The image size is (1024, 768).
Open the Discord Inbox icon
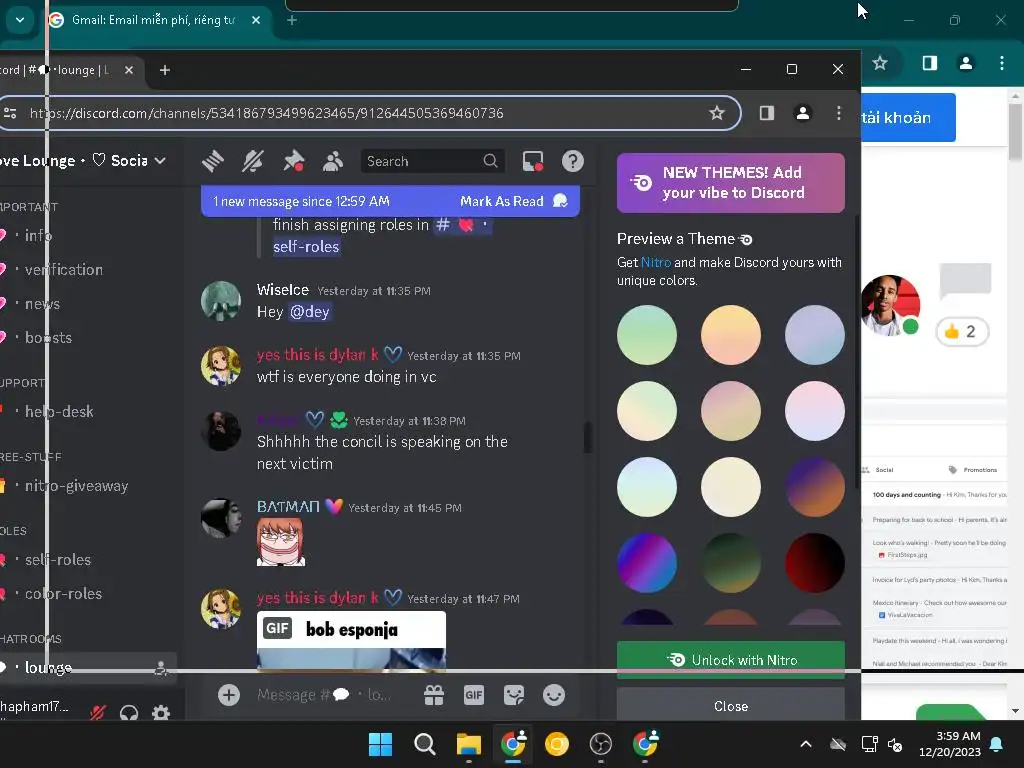(x=533, y=161)
